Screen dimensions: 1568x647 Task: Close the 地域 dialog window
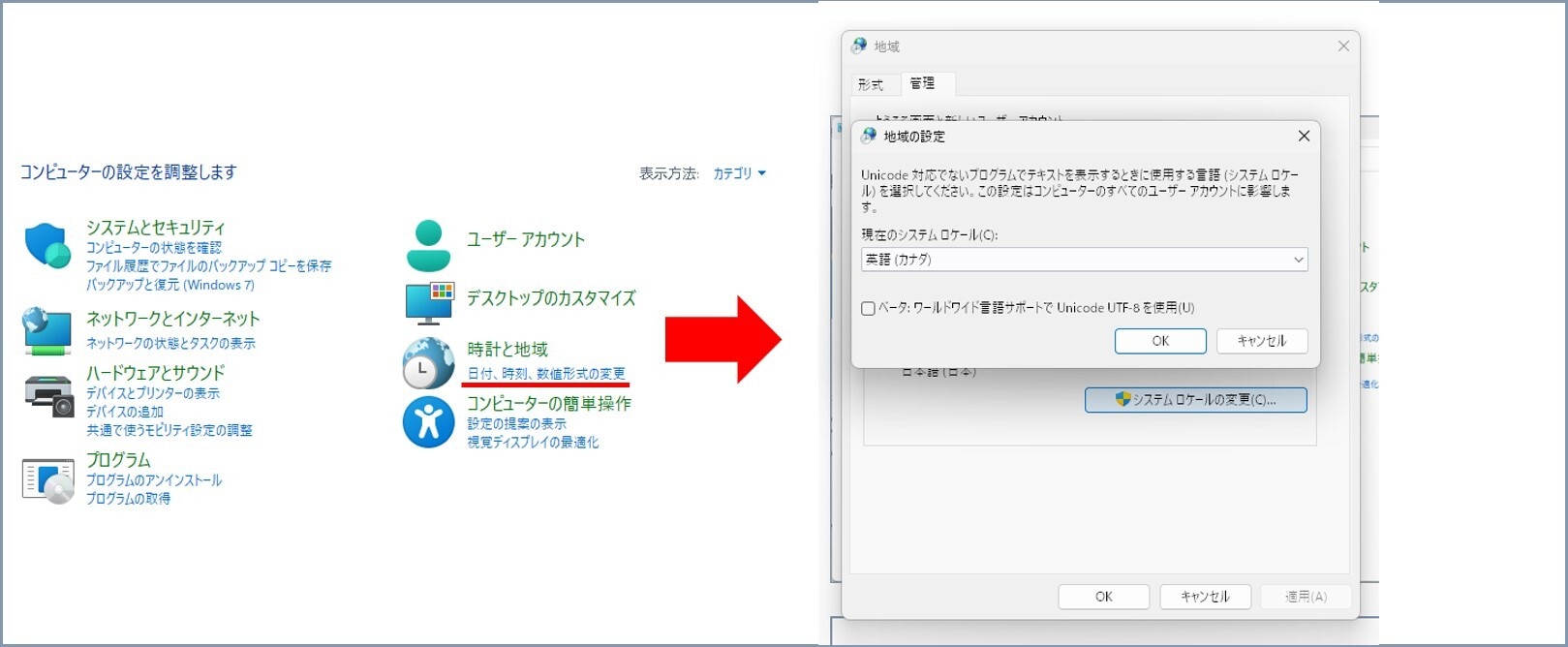click(x=1343, y=46)
